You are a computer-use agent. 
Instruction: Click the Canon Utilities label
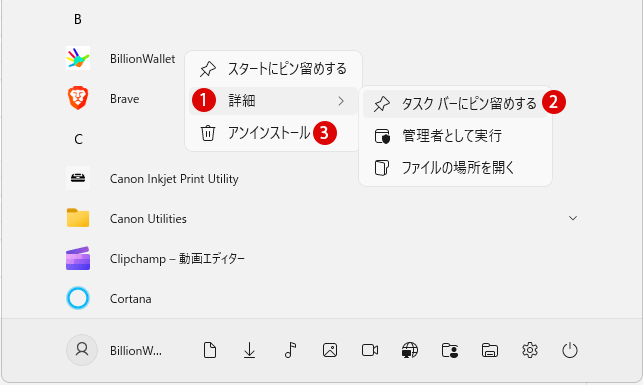148,219
